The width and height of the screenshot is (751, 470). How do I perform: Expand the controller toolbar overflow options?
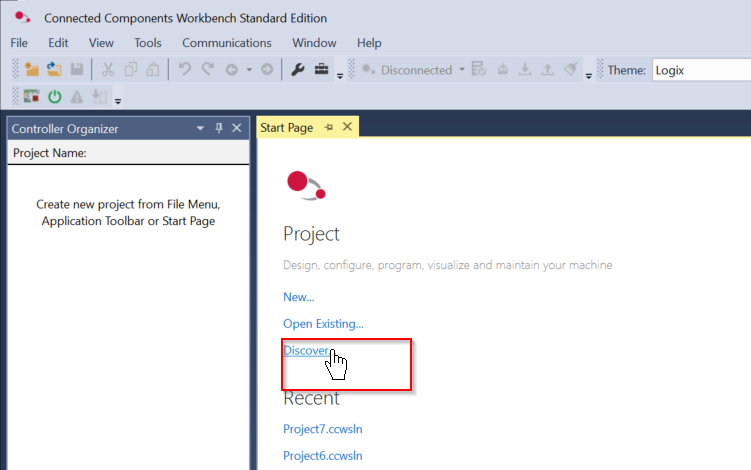(589, 76)
